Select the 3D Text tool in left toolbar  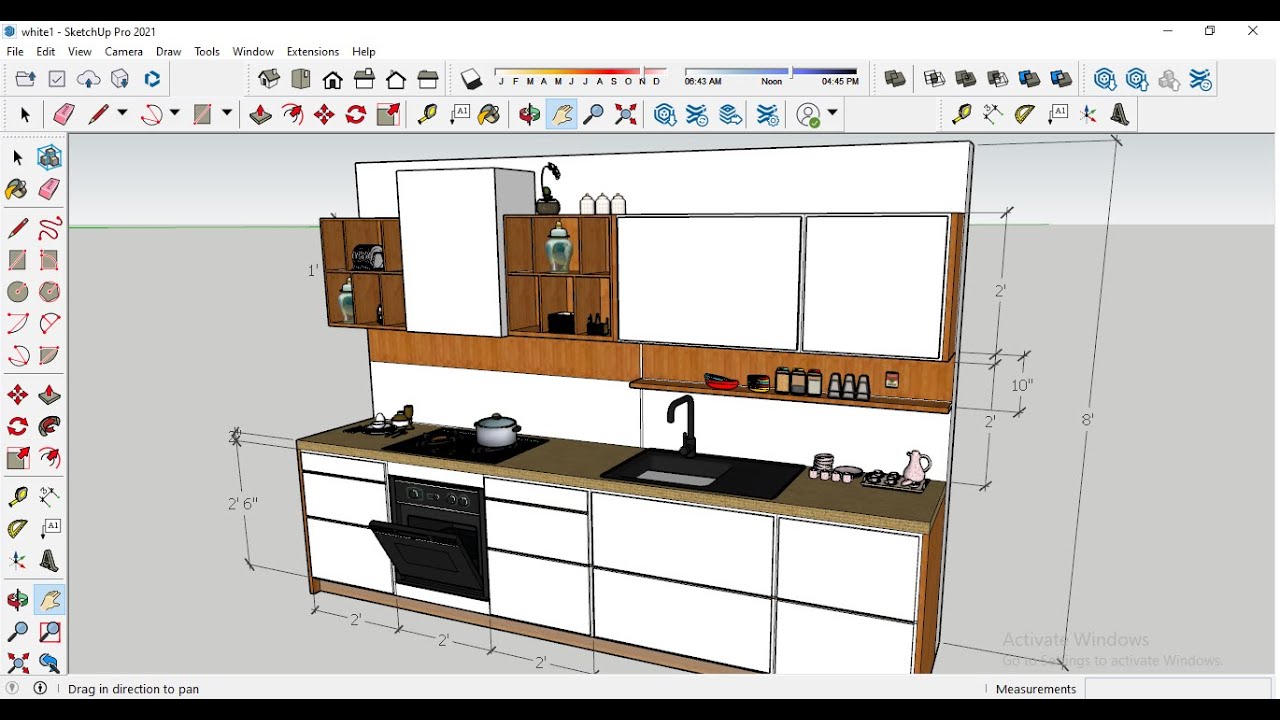pyautogui.click(x=50, y=561)
